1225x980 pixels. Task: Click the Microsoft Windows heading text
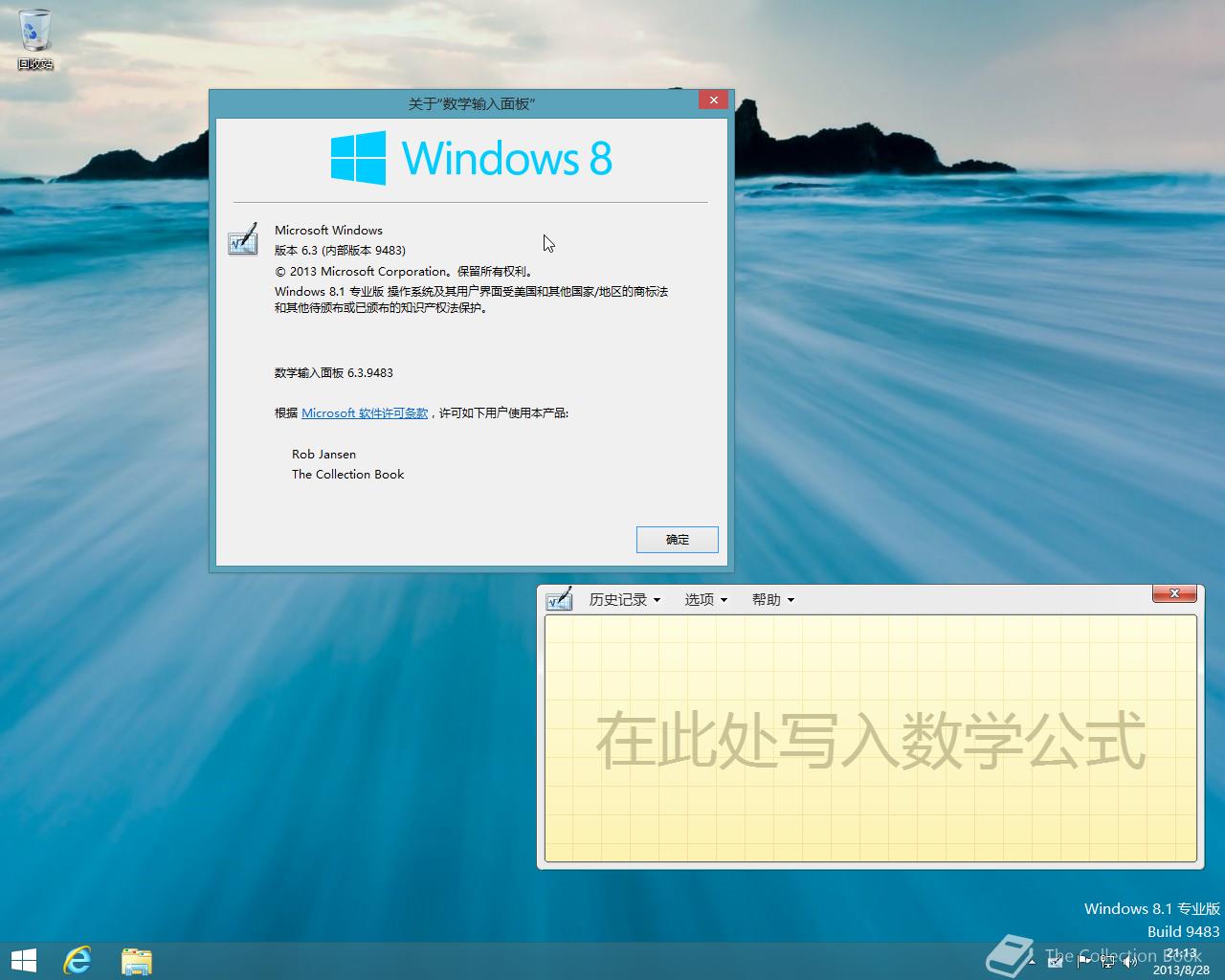328,231
